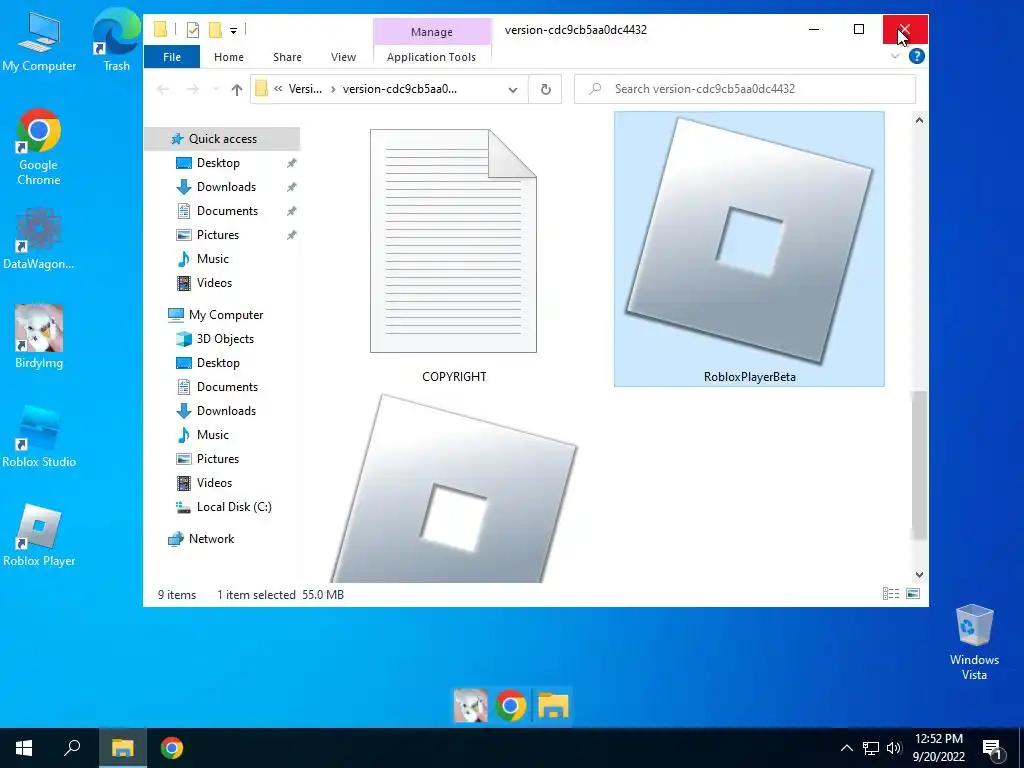
Task: Open the BirdyImg desktop shortcut
Action: coord(39,336)
